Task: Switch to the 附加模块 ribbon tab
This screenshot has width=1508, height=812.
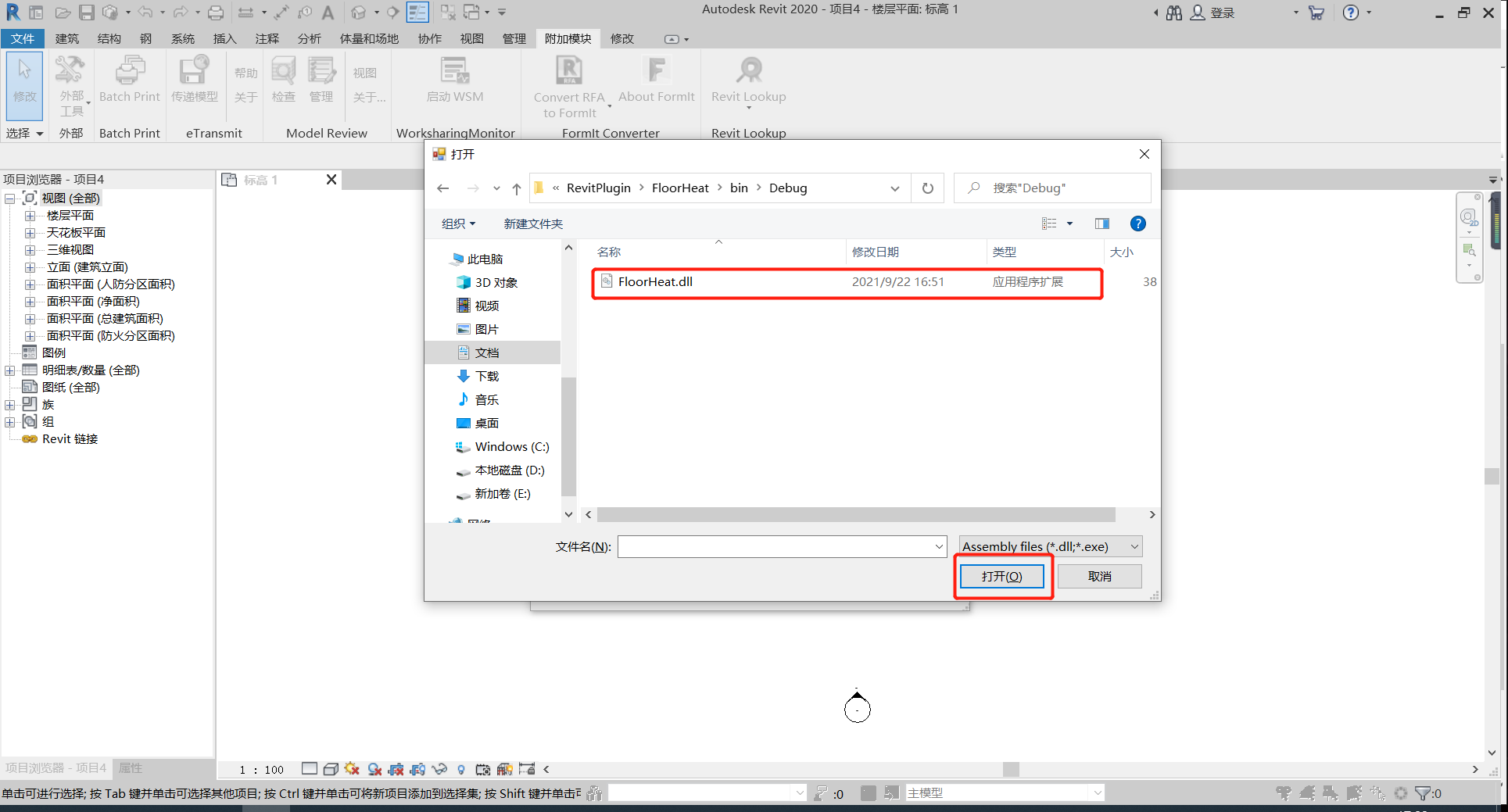Action: click(x=568, y=38)
